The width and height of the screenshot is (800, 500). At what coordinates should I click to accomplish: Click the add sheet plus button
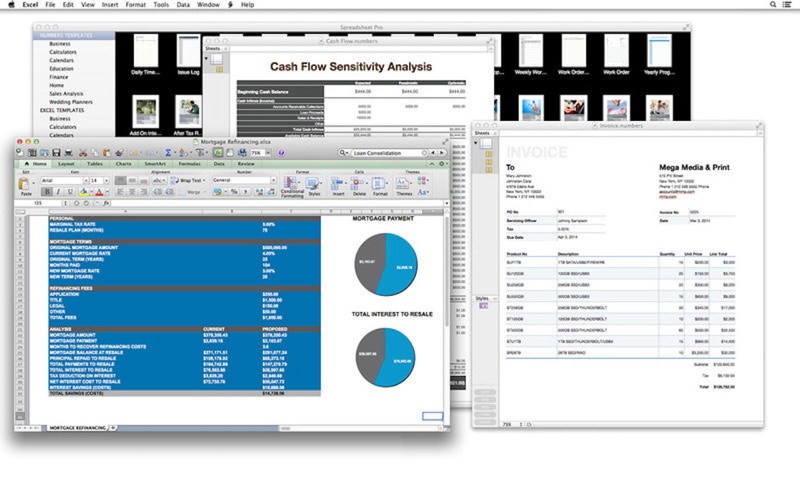click(x=113, y=428)
